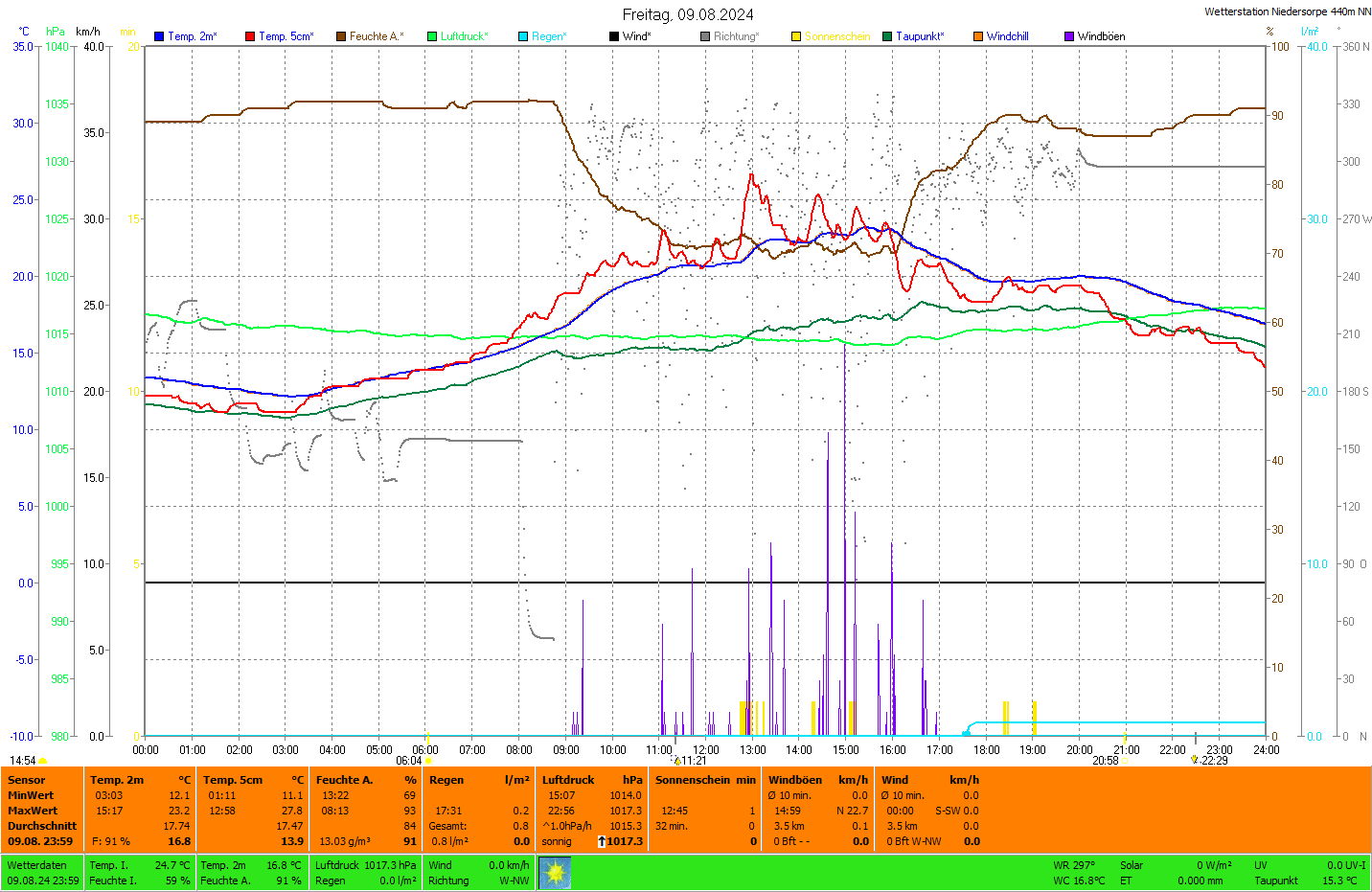1372x892 pixels.
Task: Click the Taupunkt legend label
Action: pyautogui.click(x=920, y=36)
